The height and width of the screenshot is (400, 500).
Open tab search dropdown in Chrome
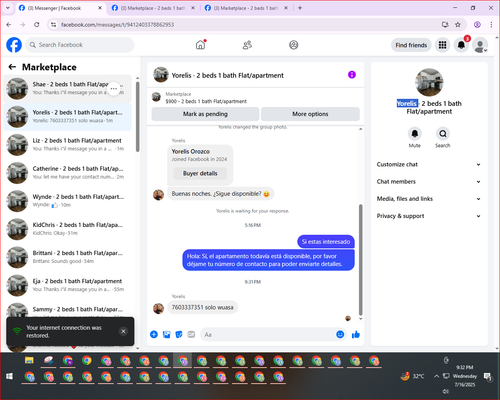click(x=8, y=8)
